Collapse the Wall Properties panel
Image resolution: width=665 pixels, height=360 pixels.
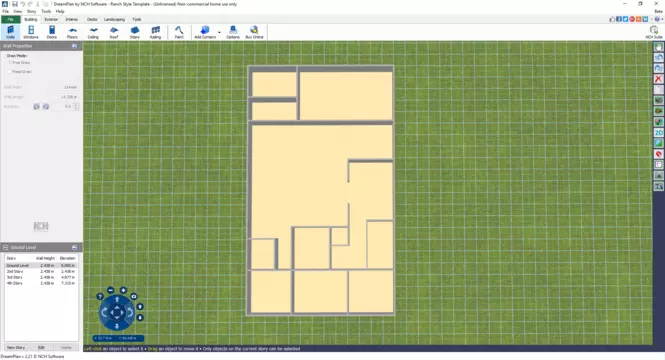74,46
